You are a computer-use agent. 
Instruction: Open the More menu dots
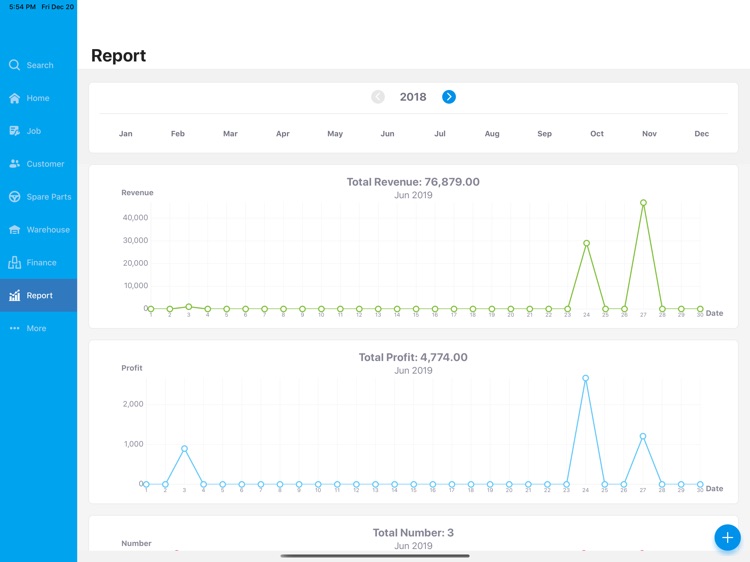[14, 328]
